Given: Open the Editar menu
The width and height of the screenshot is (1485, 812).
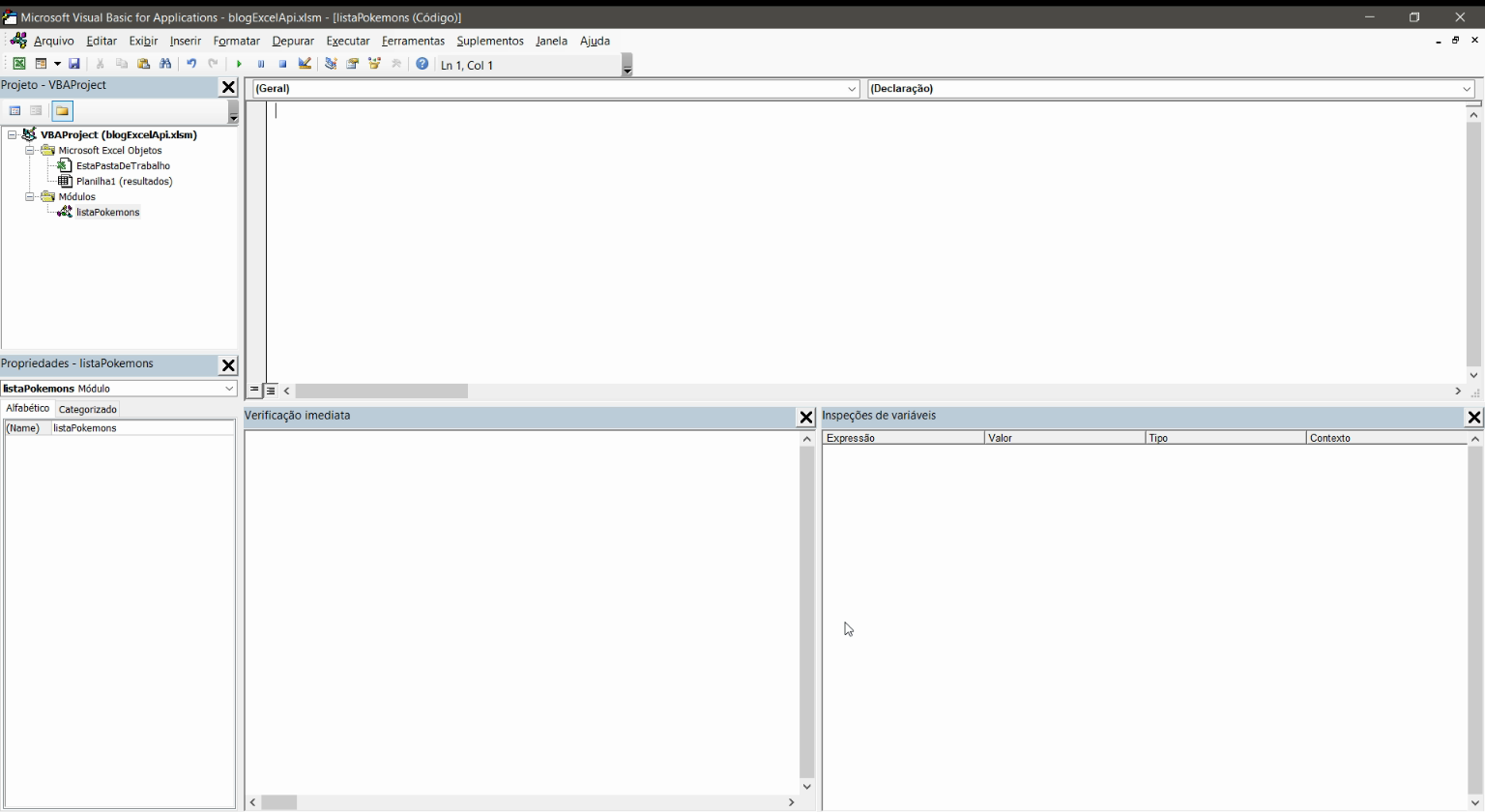Looking at the screenshot, I should (102, 41).
